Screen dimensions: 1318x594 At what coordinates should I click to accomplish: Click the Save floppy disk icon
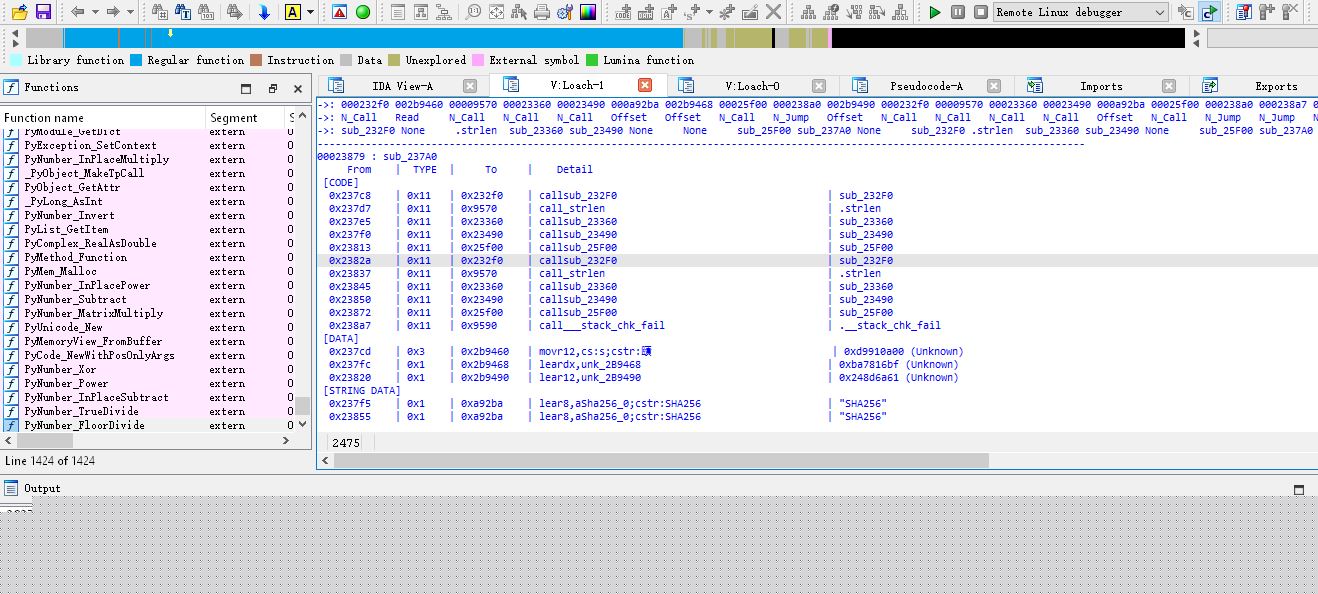click(x=43, y=12)
